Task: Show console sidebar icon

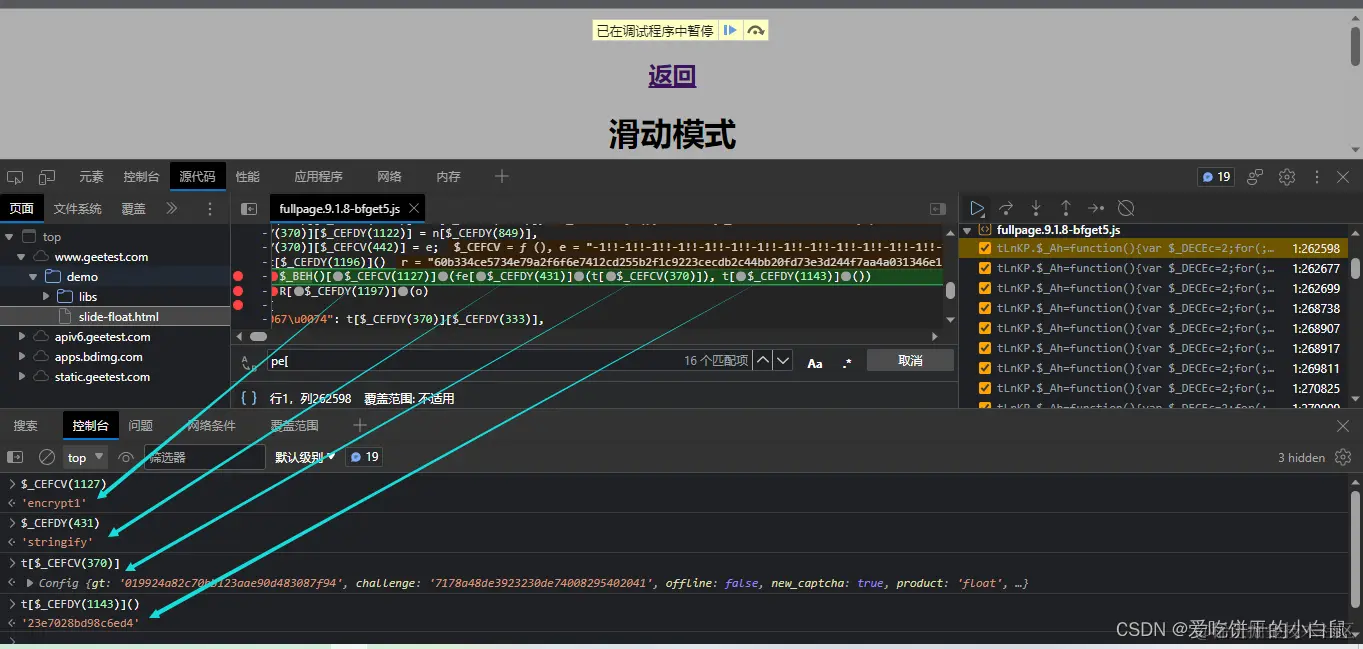Action: coord(15,457)
